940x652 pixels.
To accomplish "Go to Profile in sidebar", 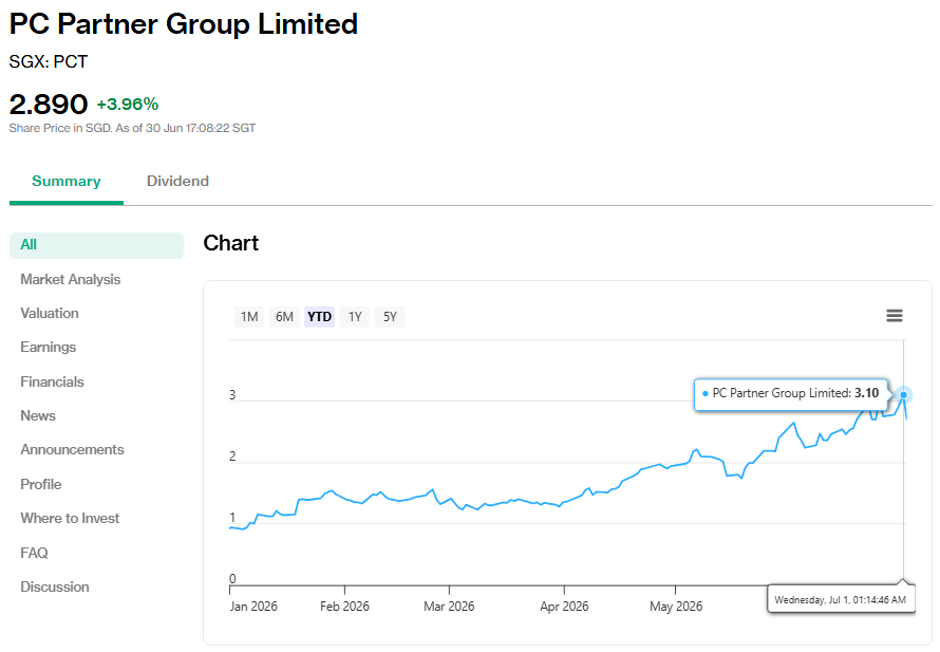I will 41,484.
